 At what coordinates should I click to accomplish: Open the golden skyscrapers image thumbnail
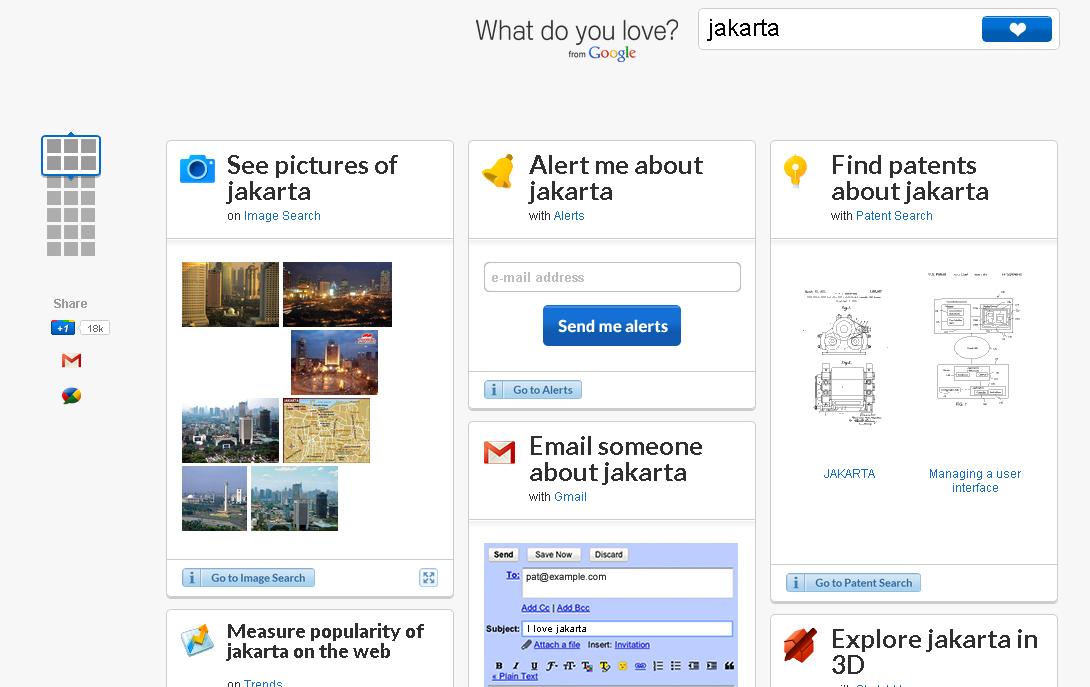click(230, 294)
